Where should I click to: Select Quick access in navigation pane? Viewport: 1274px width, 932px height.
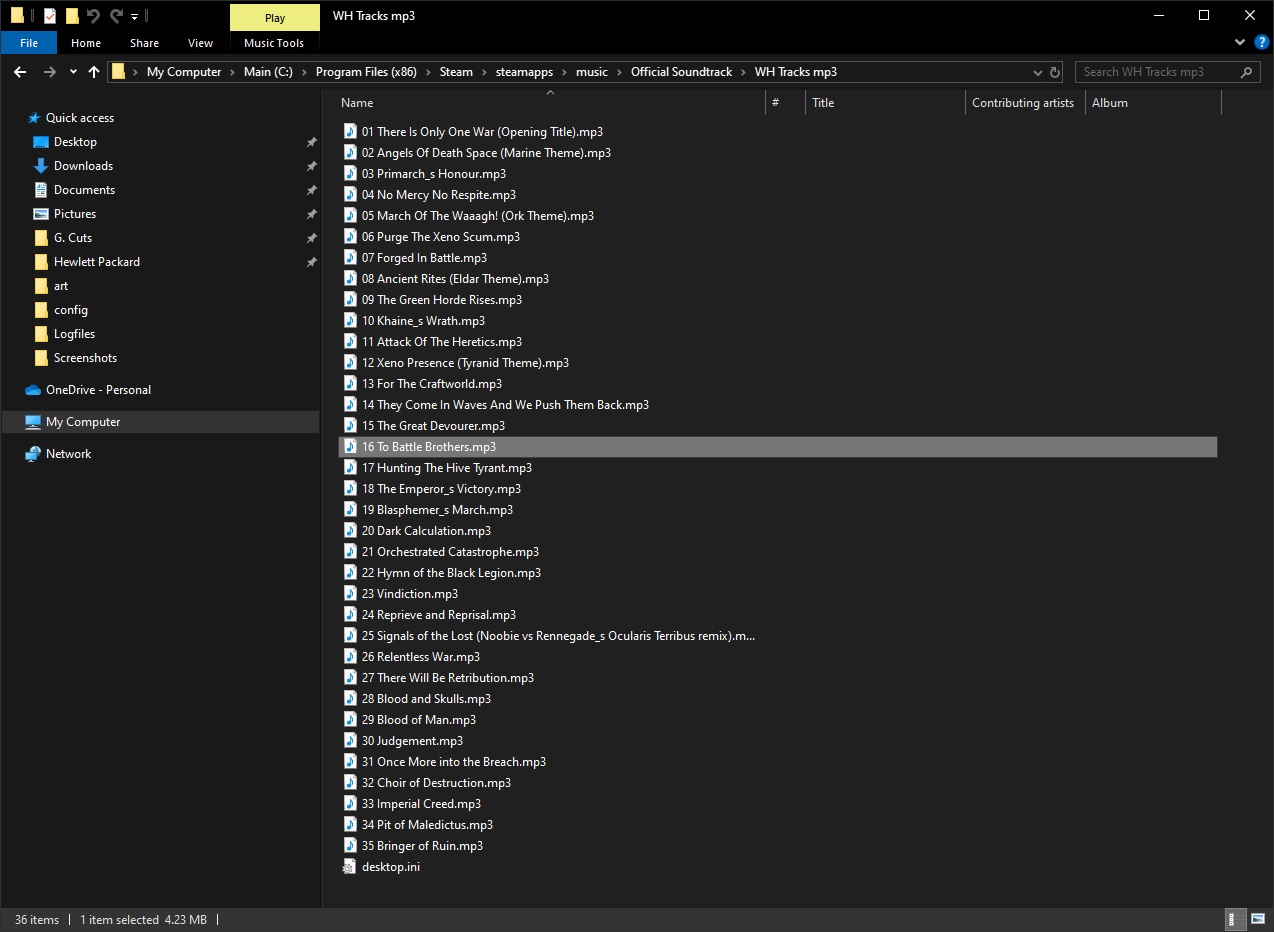click(80, 118)
